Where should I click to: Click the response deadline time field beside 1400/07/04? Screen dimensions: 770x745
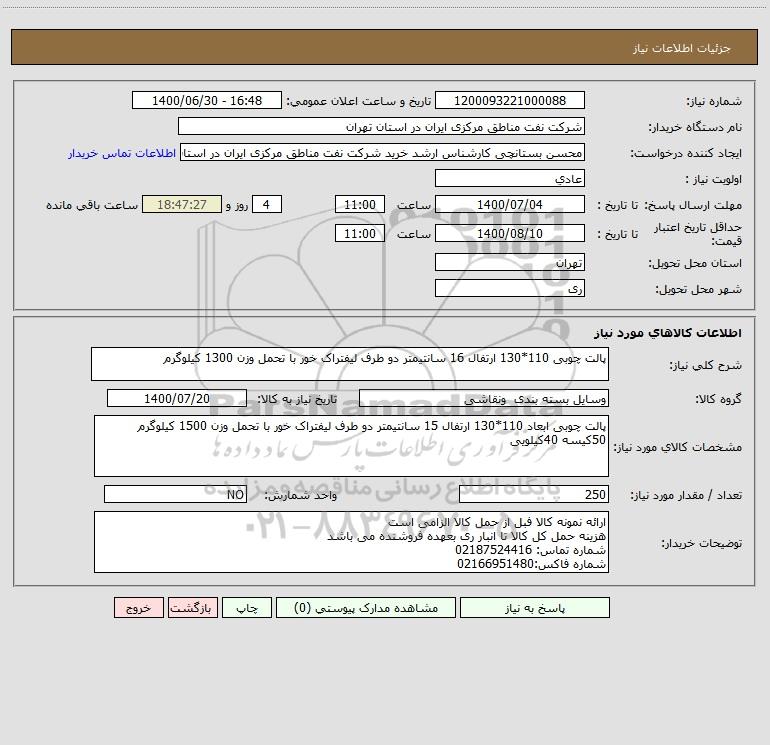click(359, 204)
